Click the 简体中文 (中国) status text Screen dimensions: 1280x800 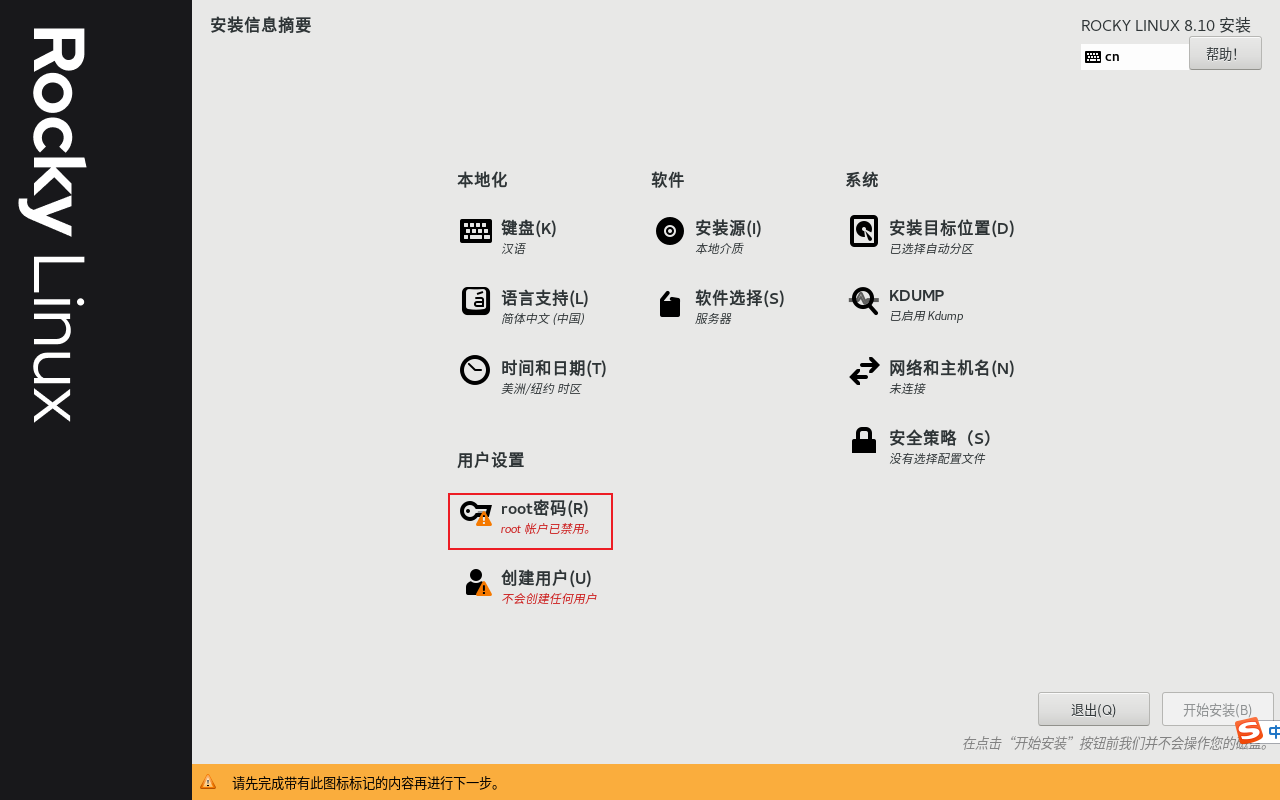click(x=543, y=319)
